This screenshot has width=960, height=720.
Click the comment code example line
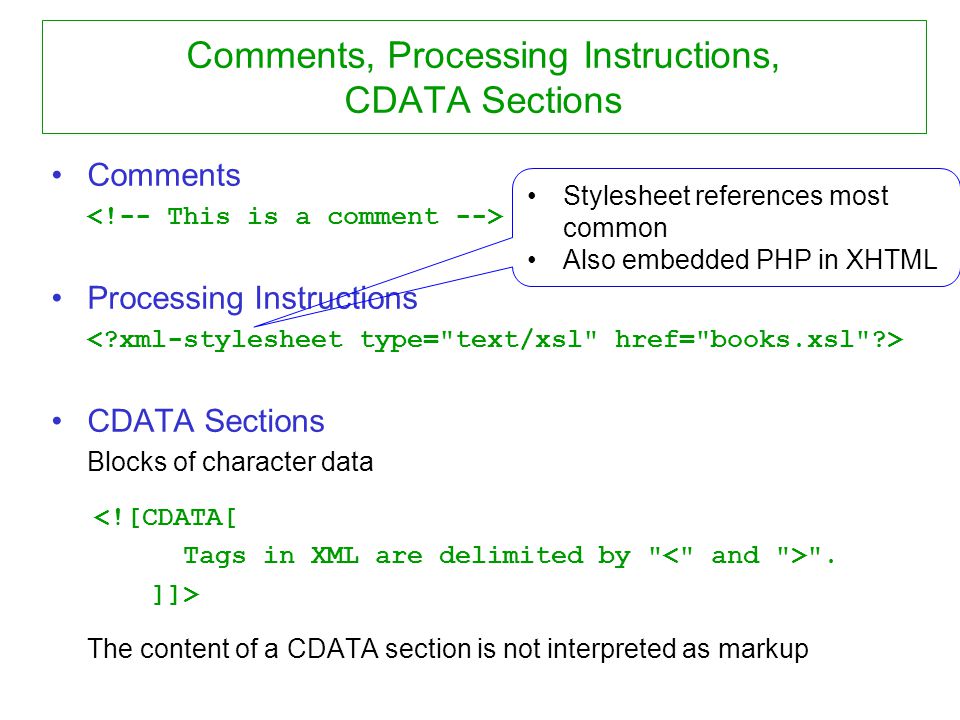[295, 216]
